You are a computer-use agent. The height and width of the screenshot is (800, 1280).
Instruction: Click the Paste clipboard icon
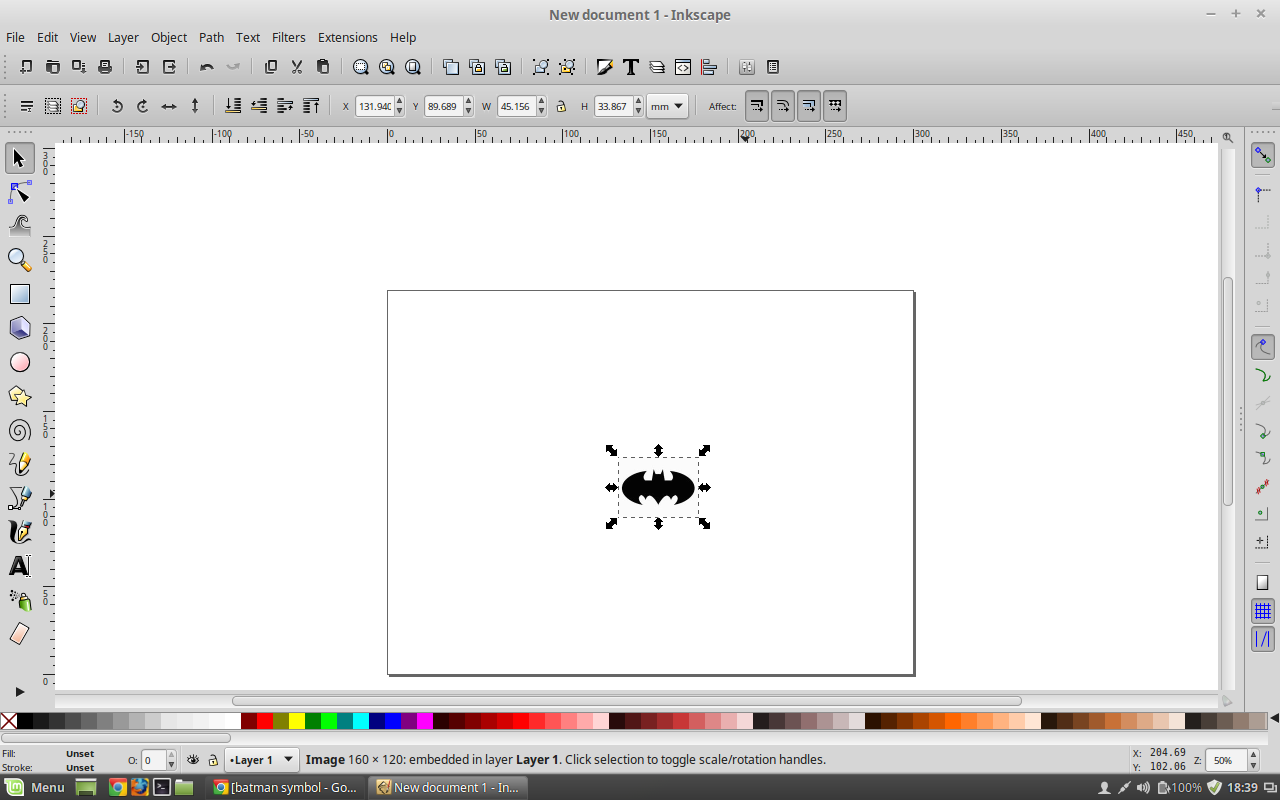click(x=323, y=67)
